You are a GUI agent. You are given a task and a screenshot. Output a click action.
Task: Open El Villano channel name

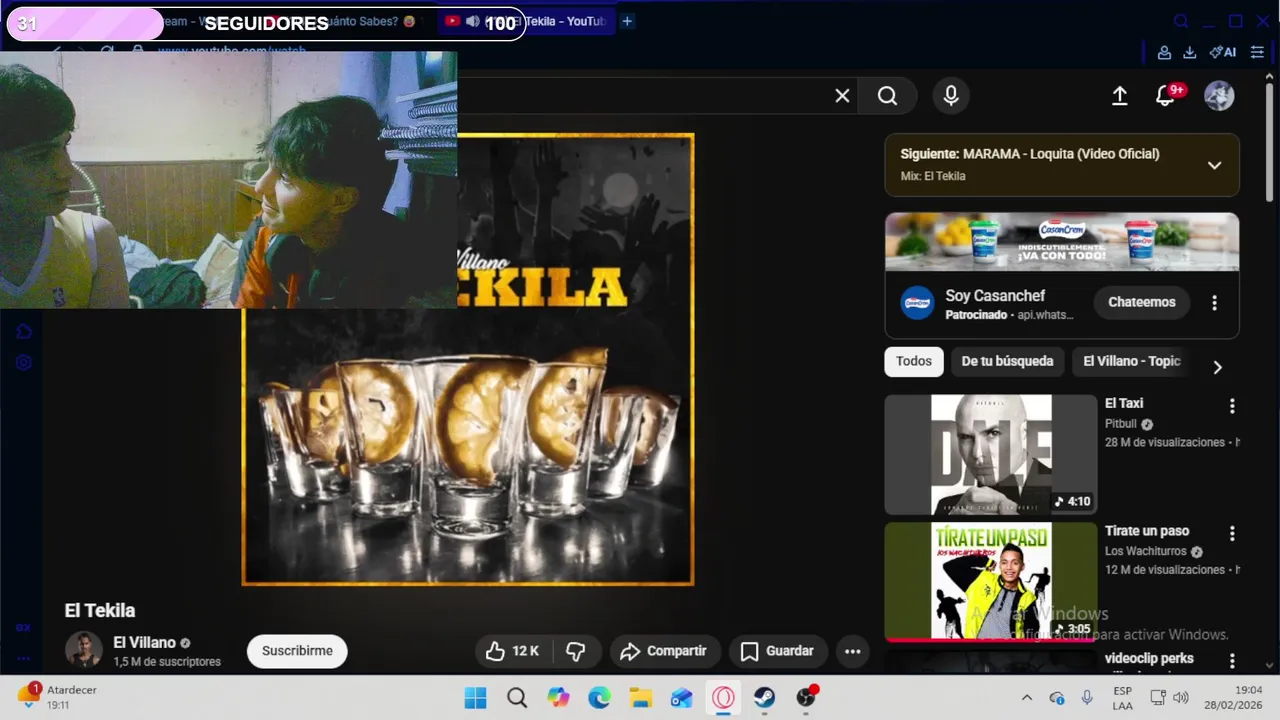(x=144, y=643)
